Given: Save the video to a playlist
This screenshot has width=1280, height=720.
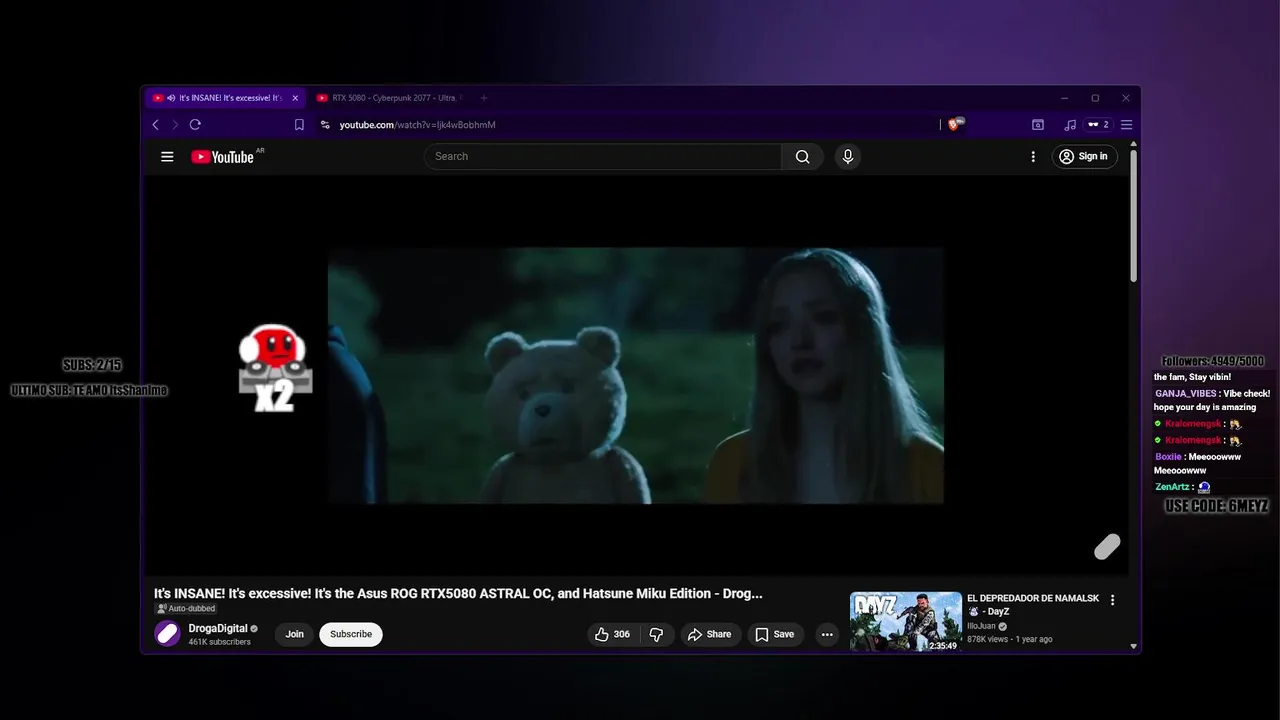Looking at the screenshot, I should [x=775, y=634].
